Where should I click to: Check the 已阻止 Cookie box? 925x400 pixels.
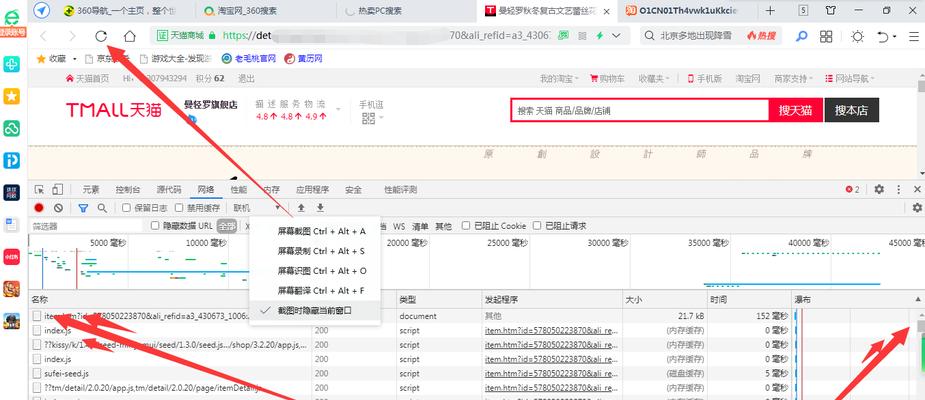(466, 225)
